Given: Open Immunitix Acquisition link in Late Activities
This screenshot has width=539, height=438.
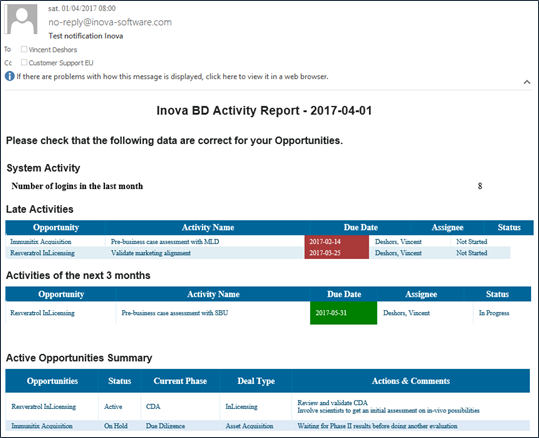Looking at the screenshot, I should 41,242.
